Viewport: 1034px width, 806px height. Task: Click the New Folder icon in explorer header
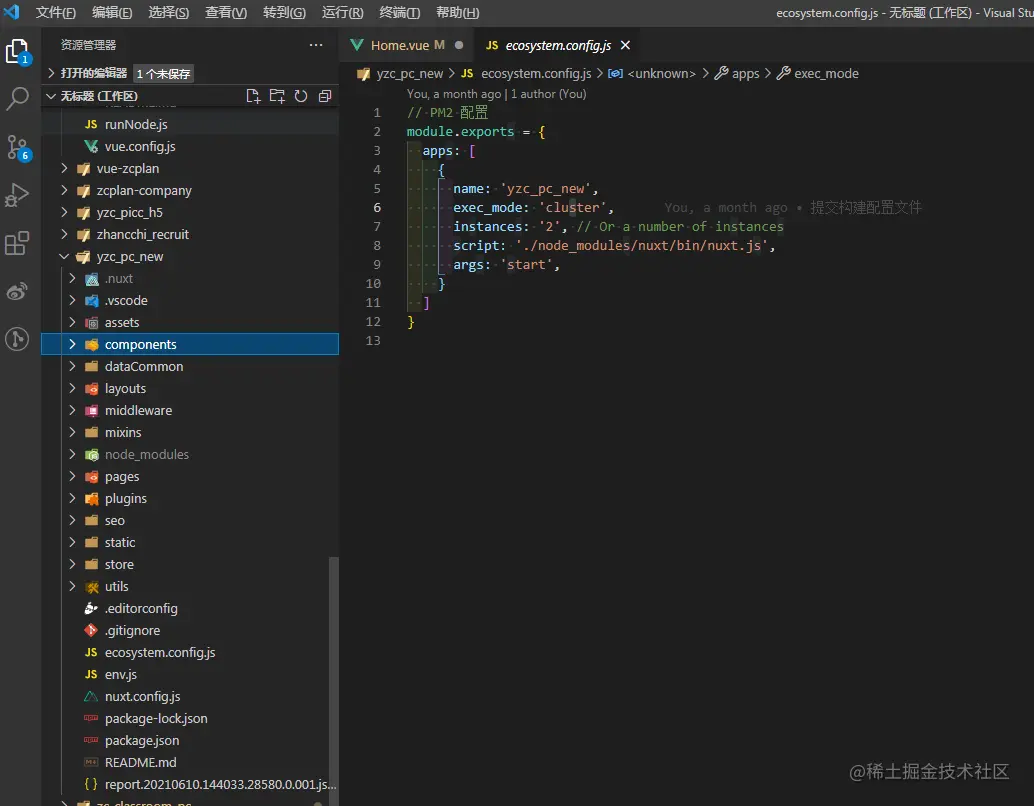(x=277, y=96)
